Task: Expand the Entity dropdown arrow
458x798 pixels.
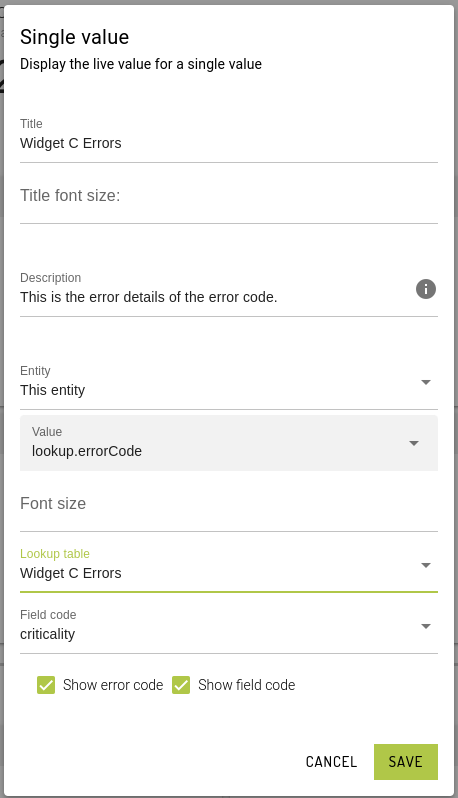Action: click(426, 382)
